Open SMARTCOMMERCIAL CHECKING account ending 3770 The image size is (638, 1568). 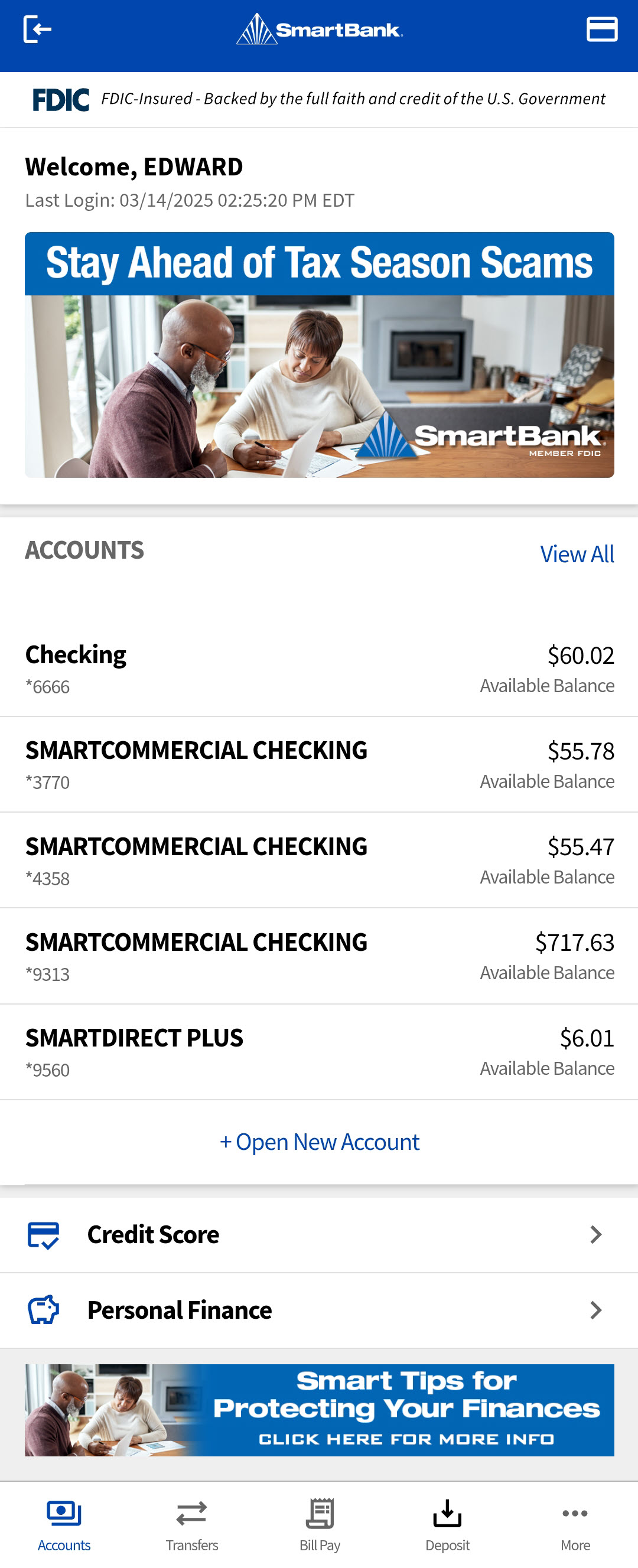(319, 765)
